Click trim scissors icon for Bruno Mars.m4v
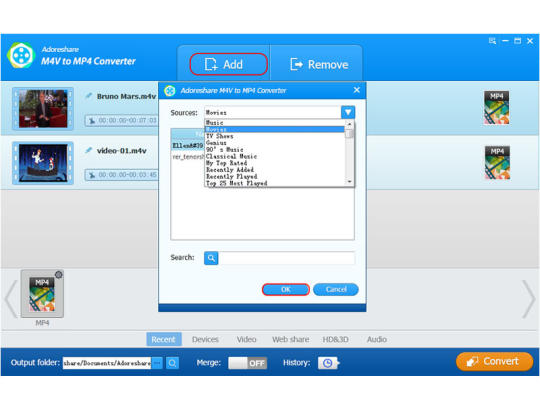The width and height of the screenshot is (540, 405). pyautogui.click(x=92, y=121)
